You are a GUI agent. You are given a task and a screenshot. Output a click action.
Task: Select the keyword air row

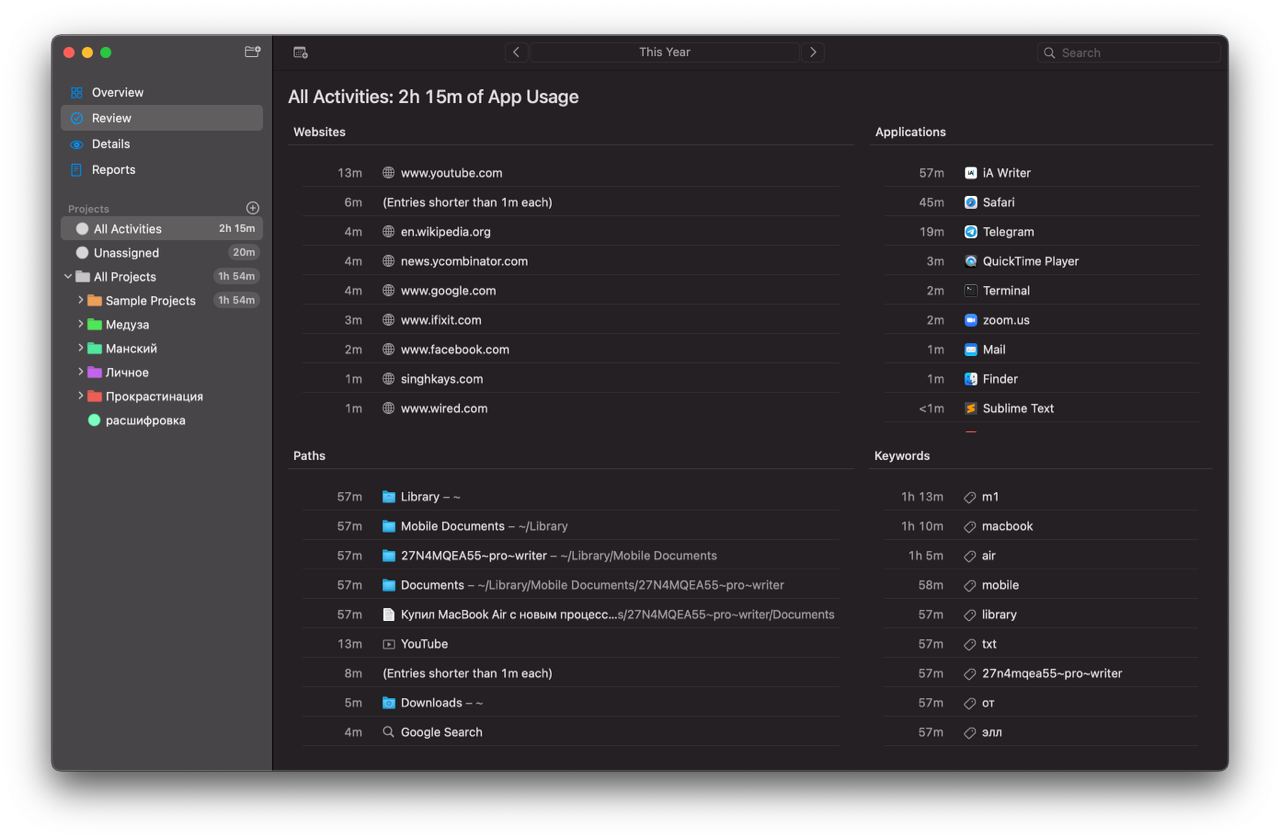tap(1040, 555)
